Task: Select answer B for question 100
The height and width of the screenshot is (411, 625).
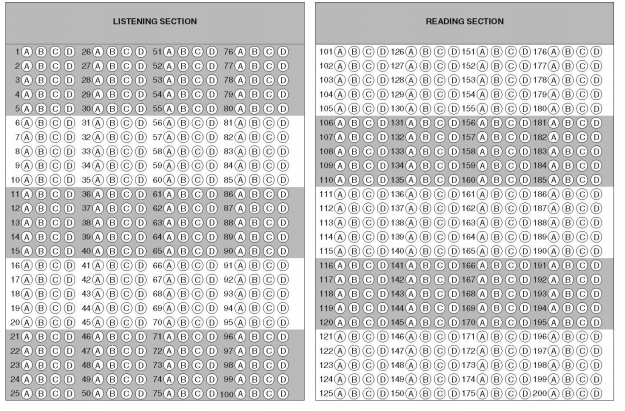Action: pyautogui.click(x=256, y=394)
